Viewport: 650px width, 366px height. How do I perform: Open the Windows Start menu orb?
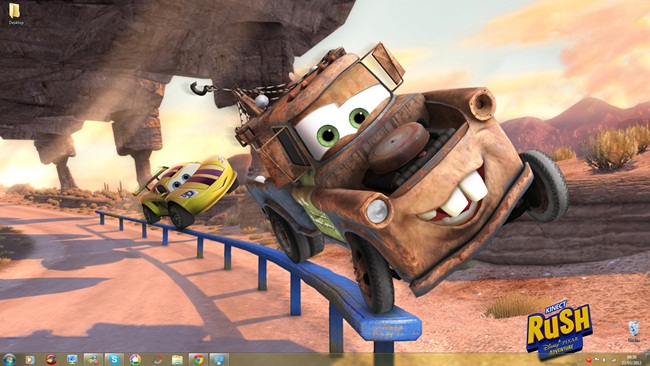[9, 359]
